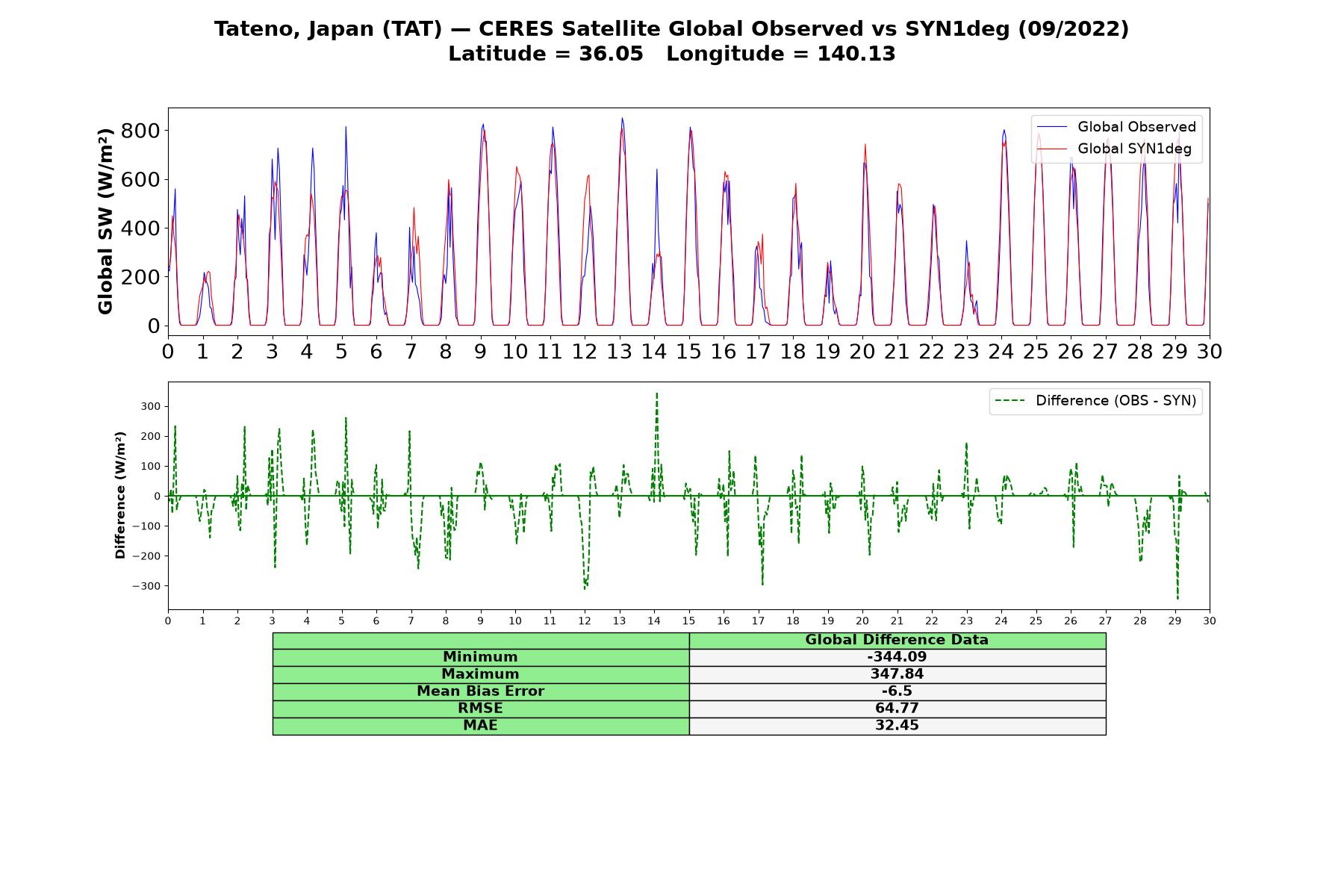Select the red line sample in legend

pos(1052,149)
